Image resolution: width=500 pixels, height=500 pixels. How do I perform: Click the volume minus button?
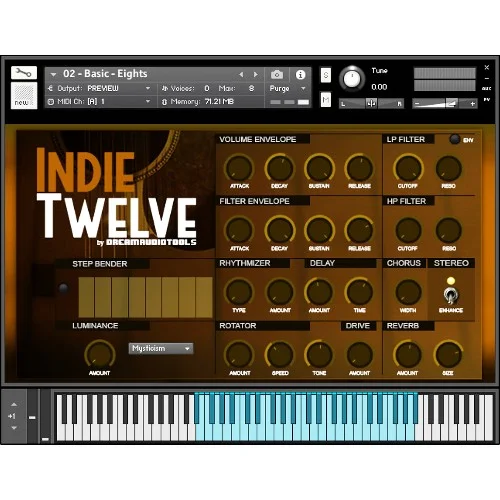click(x=417, y=104)
